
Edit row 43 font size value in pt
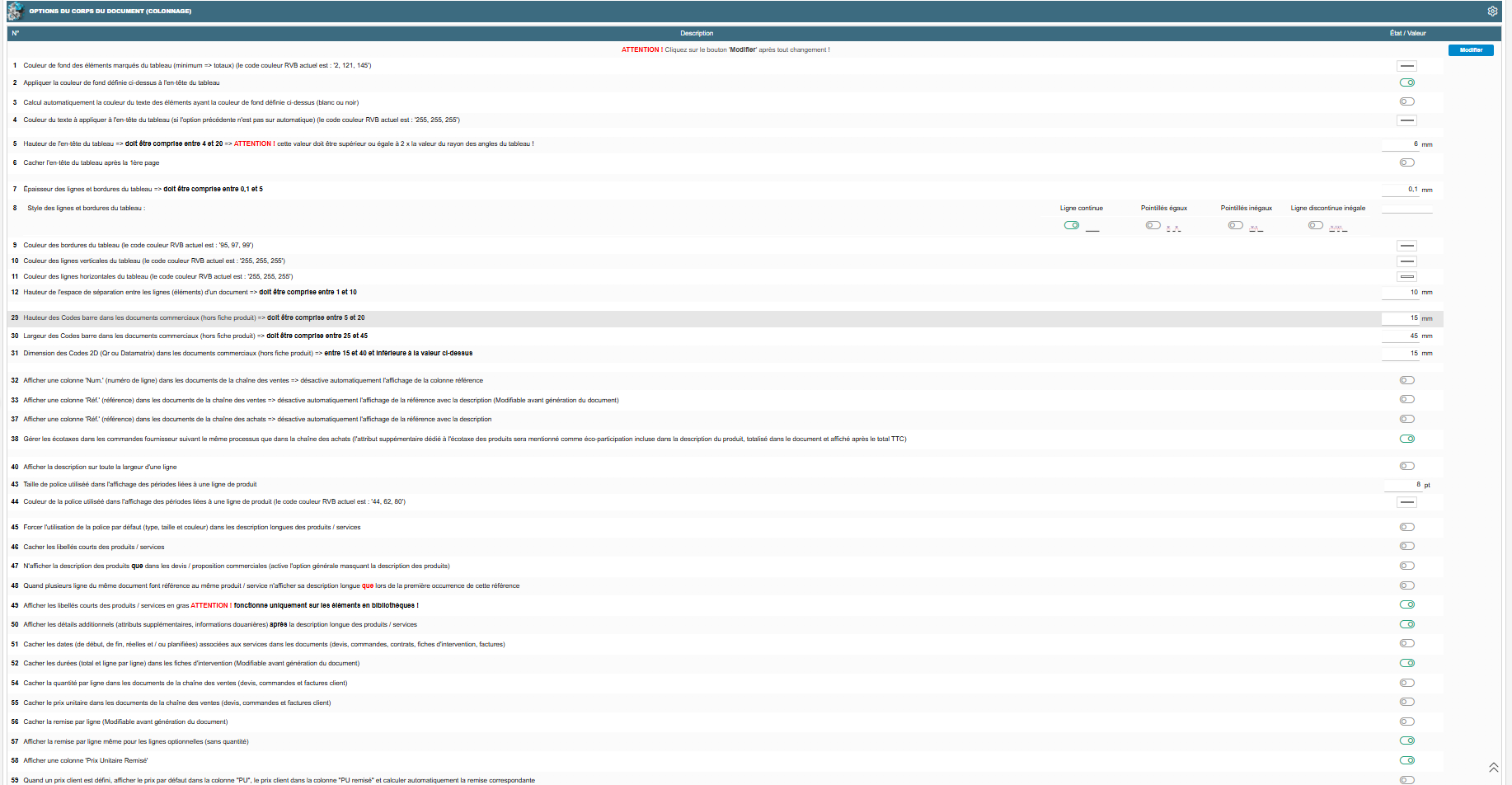[1402, 485]
